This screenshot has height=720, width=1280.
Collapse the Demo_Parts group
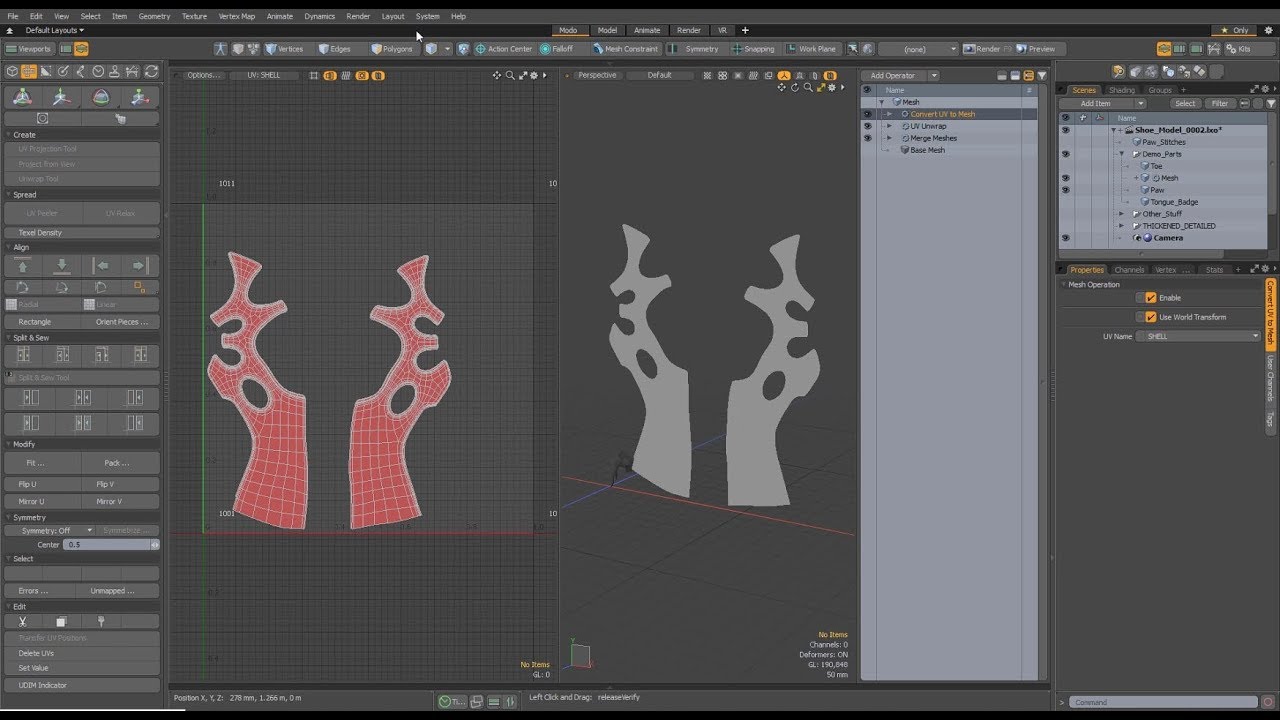pyautogui.click(x=1122, y=154)
